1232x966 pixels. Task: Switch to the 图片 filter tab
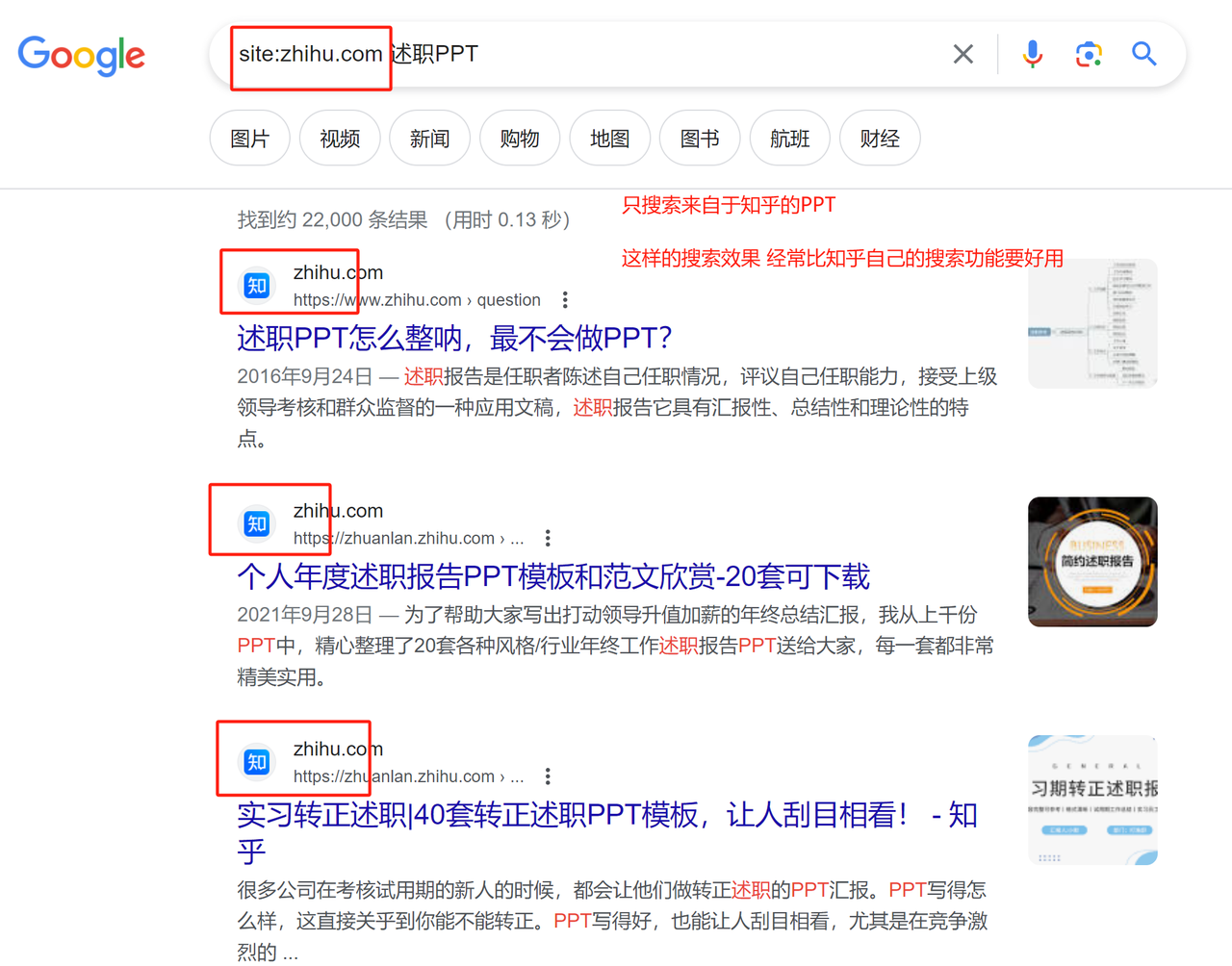click(250, 139)
